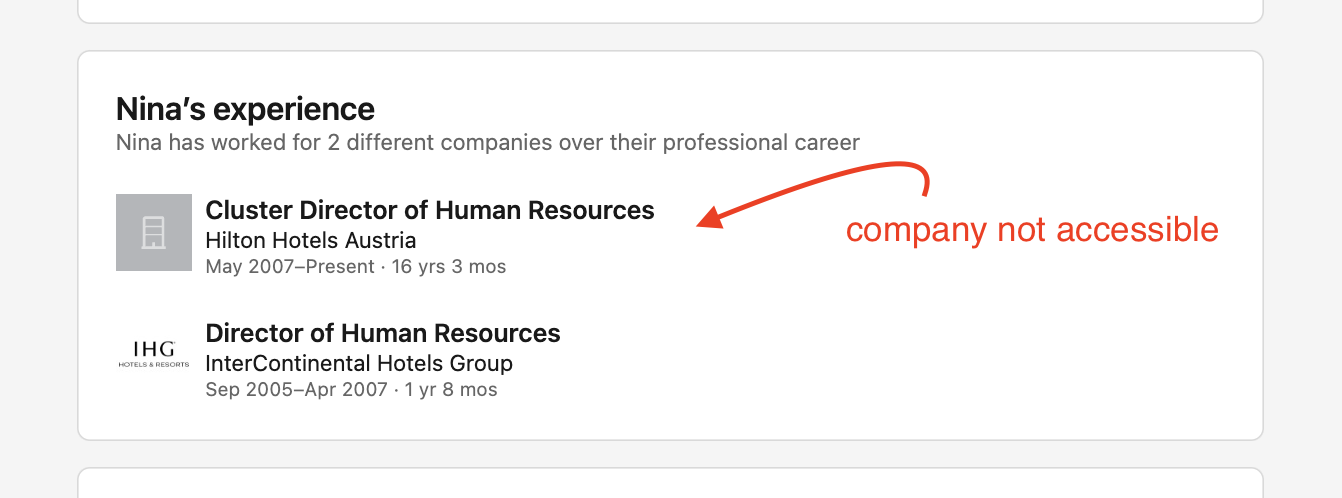Open the Cluster Director of Human Resources position

coord(430,210)
